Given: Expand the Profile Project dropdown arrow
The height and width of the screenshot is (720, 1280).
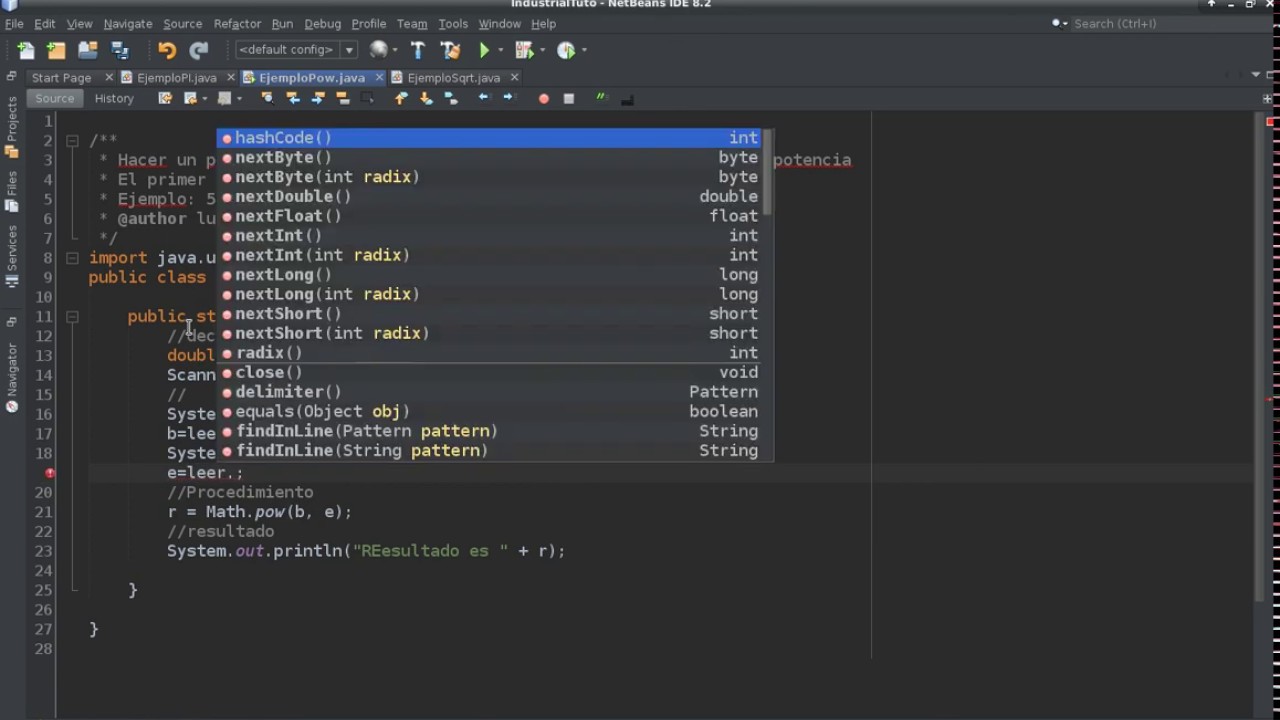Looking at the screenshot, I should click(x=583, y=50).
